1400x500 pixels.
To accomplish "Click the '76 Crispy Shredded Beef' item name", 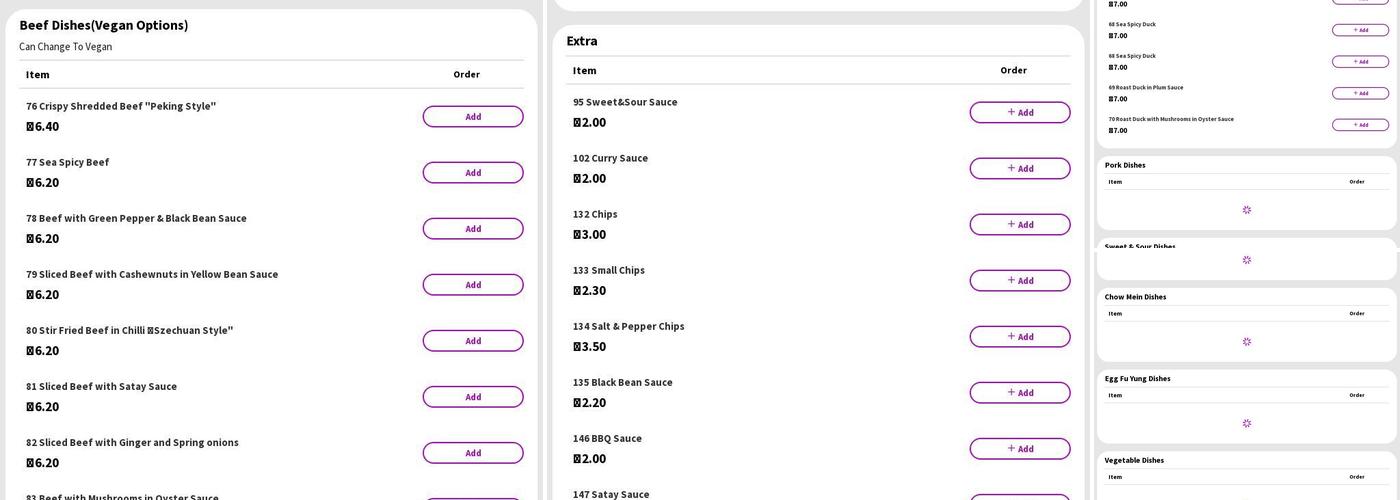I will [121, 106].
